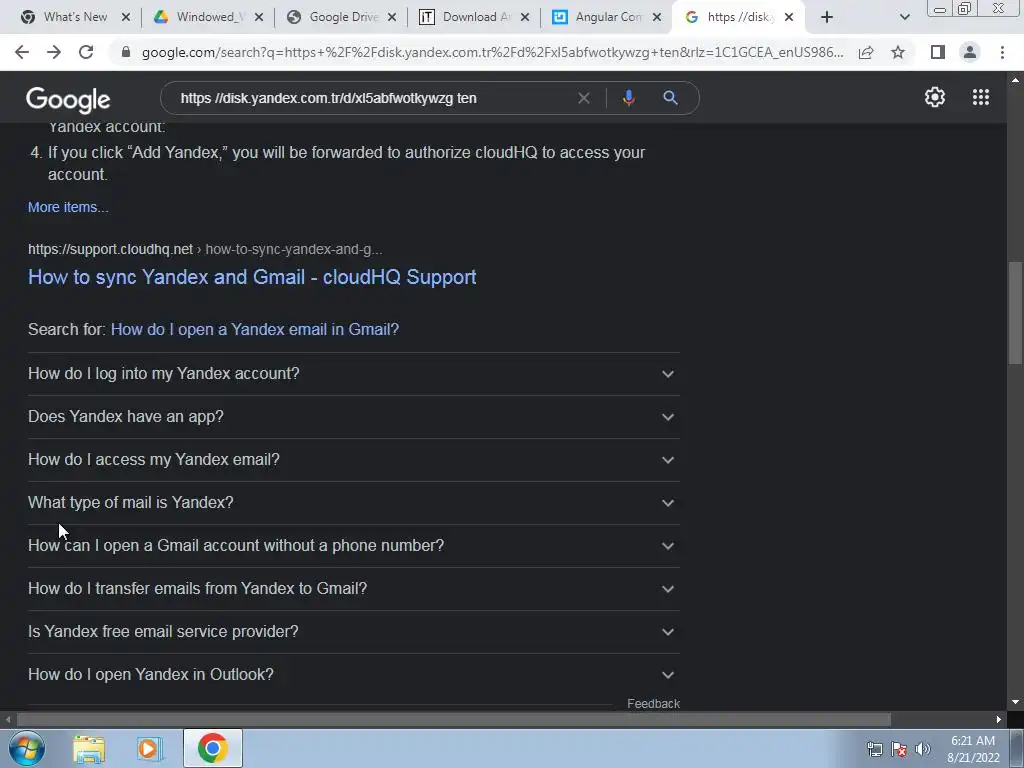Image resolution: width=1024 pixels, height=768 pixels.
Task: Close the What's New tab
Action: click(x=126, y=17)
